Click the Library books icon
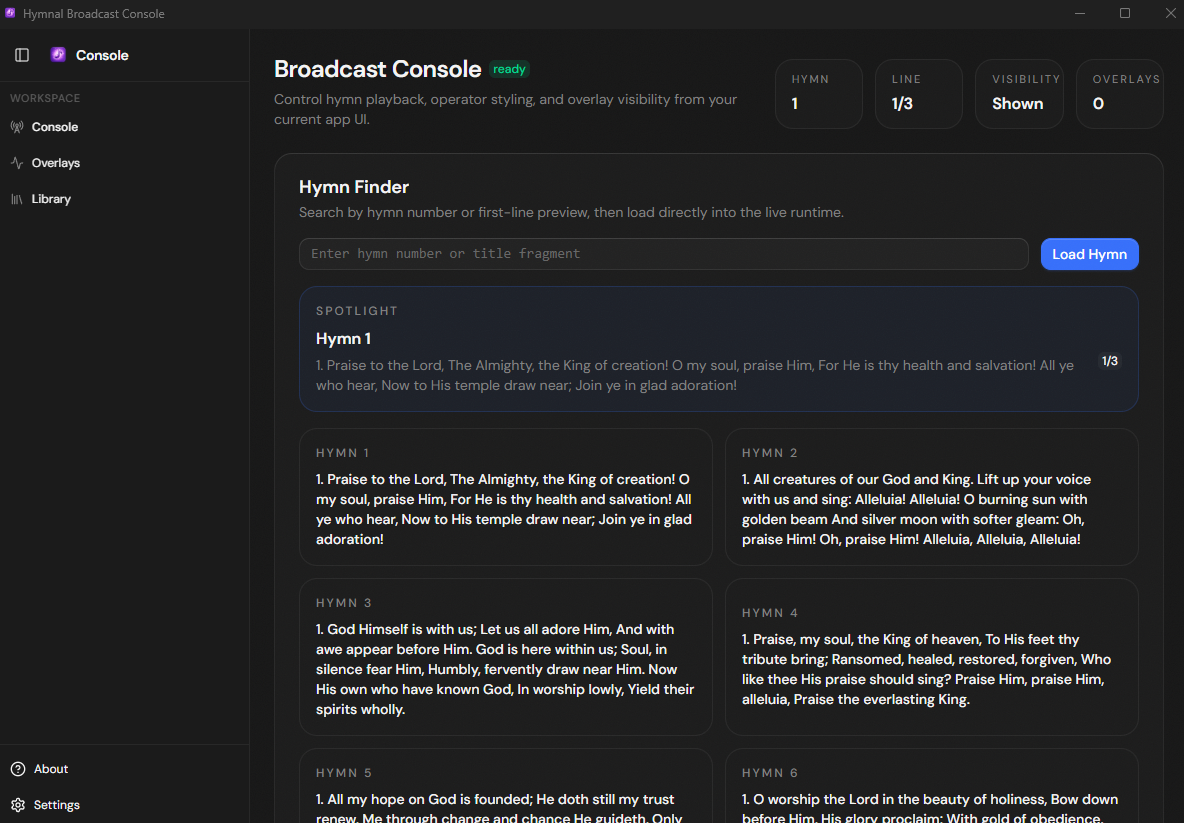The height and width of the screenshot is (823, 1184). tap(17, 199)
